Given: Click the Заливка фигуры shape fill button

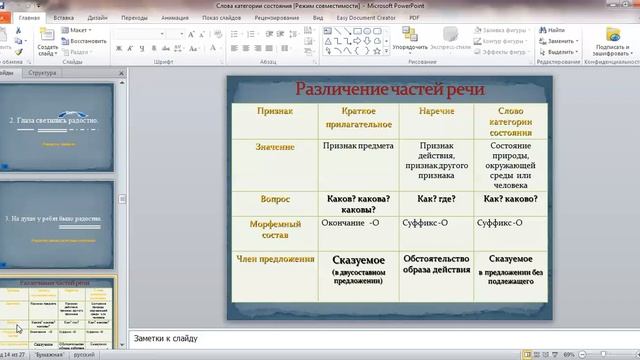Looking at the screenshot, I should [x=502, y=30].
